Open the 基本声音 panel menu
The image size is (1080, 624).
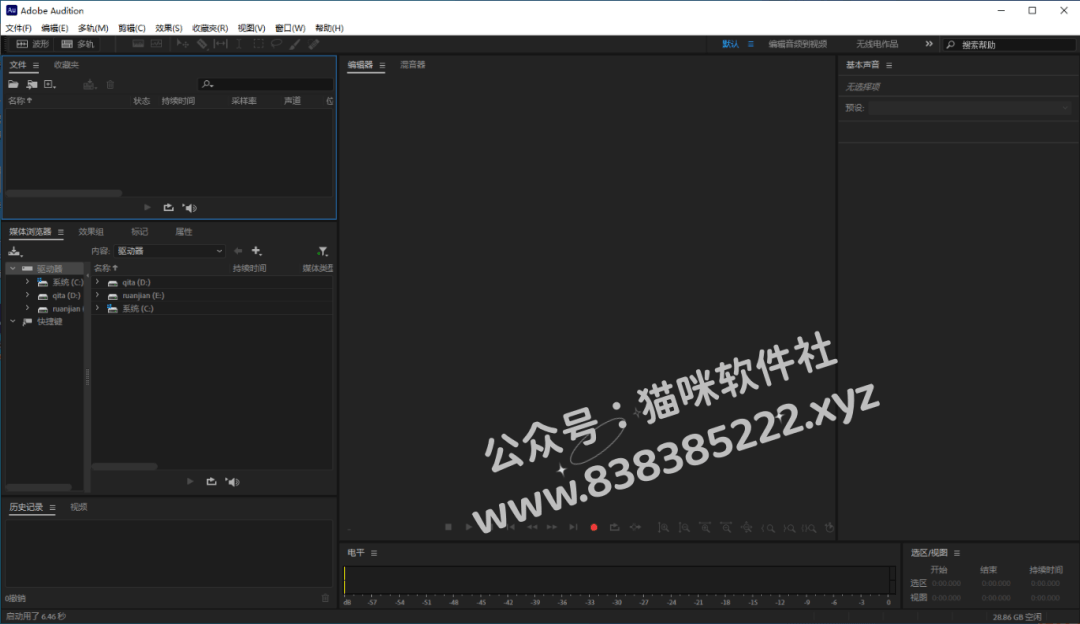[889, 65]
